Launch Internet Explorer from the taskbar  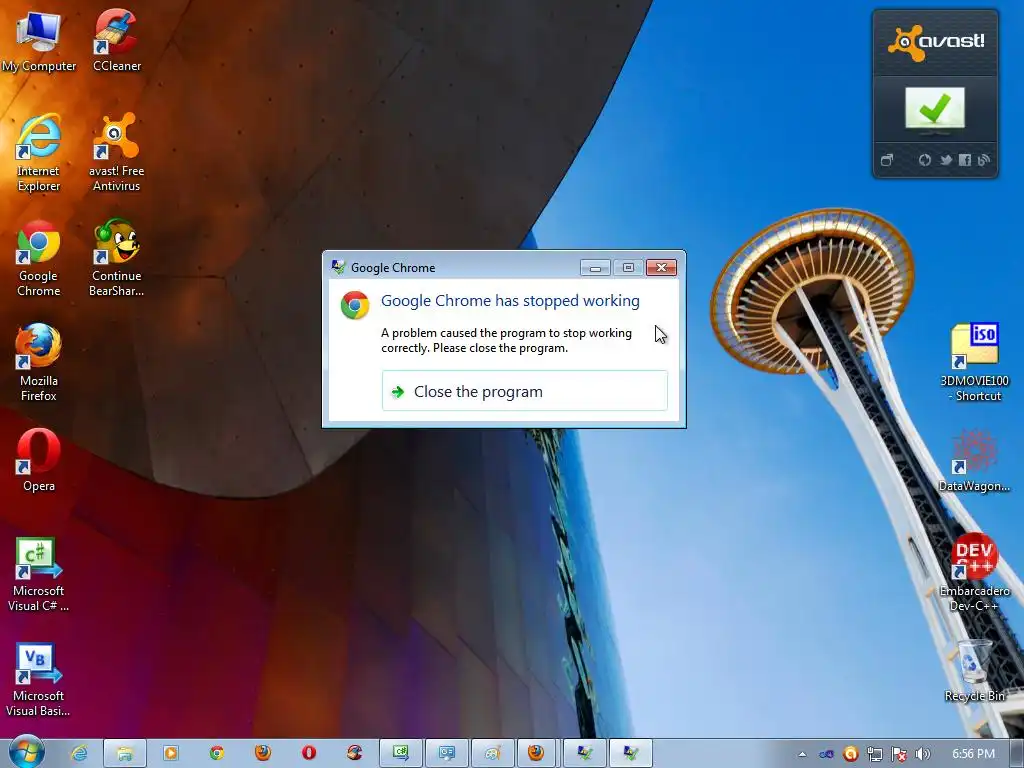pos(80,753)
